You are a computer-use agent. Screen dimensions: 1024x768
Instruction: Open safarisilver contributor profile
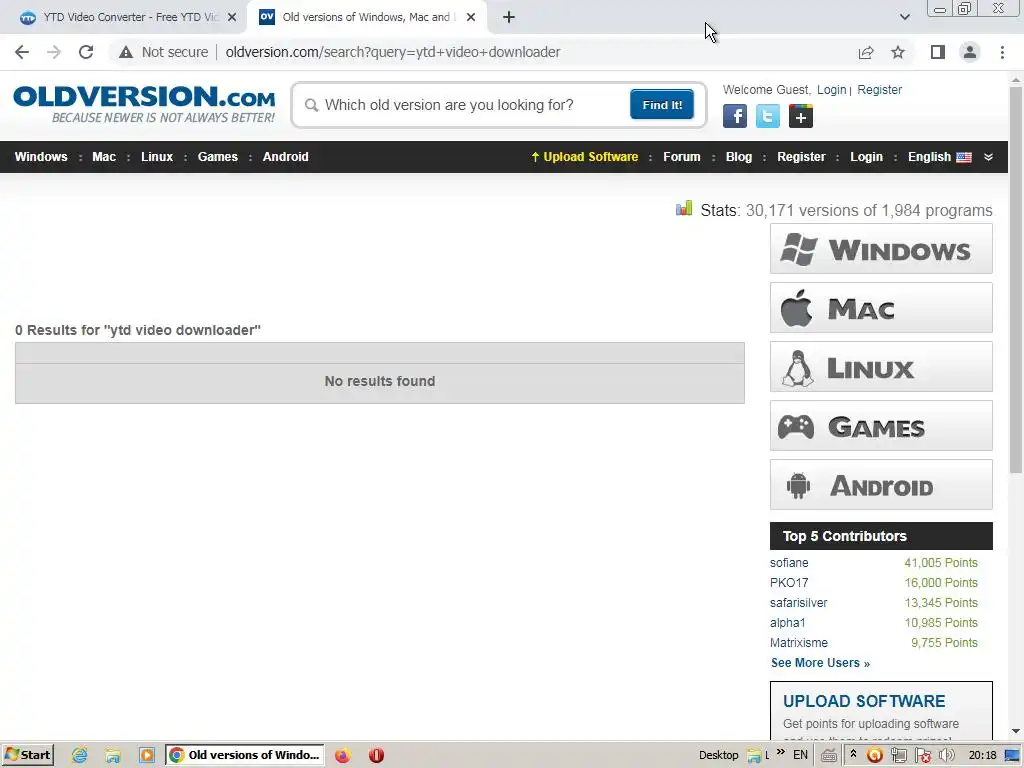[799, 603]
